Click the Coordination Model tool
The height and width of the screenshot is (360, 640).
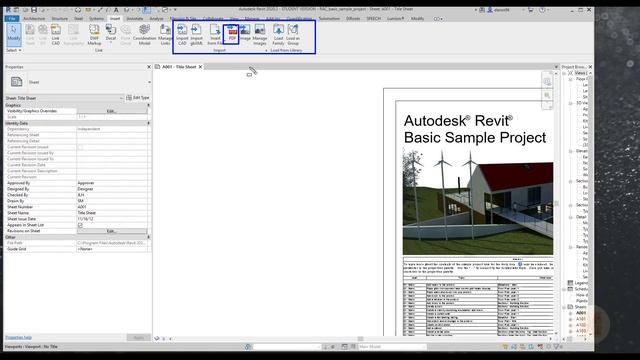[144, 34]
